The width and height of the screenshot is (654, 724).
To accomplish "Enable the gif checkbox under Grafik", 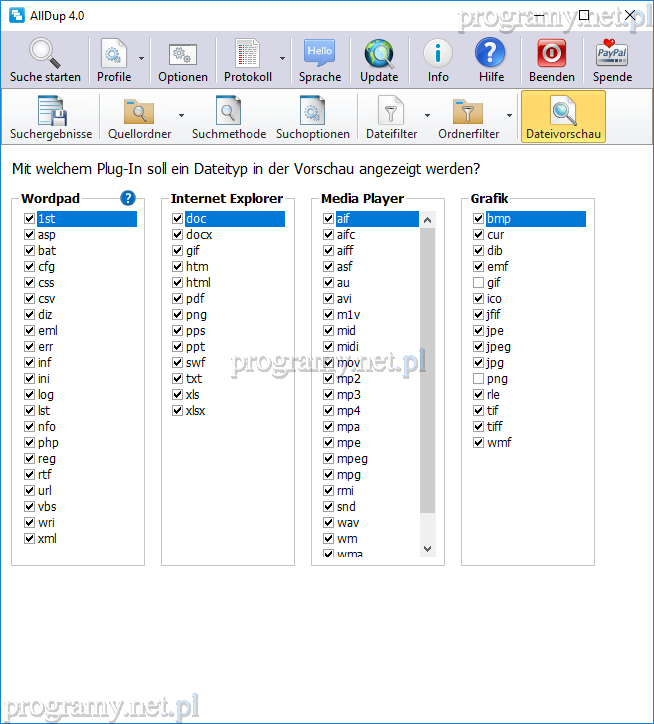I will [479, 283].
